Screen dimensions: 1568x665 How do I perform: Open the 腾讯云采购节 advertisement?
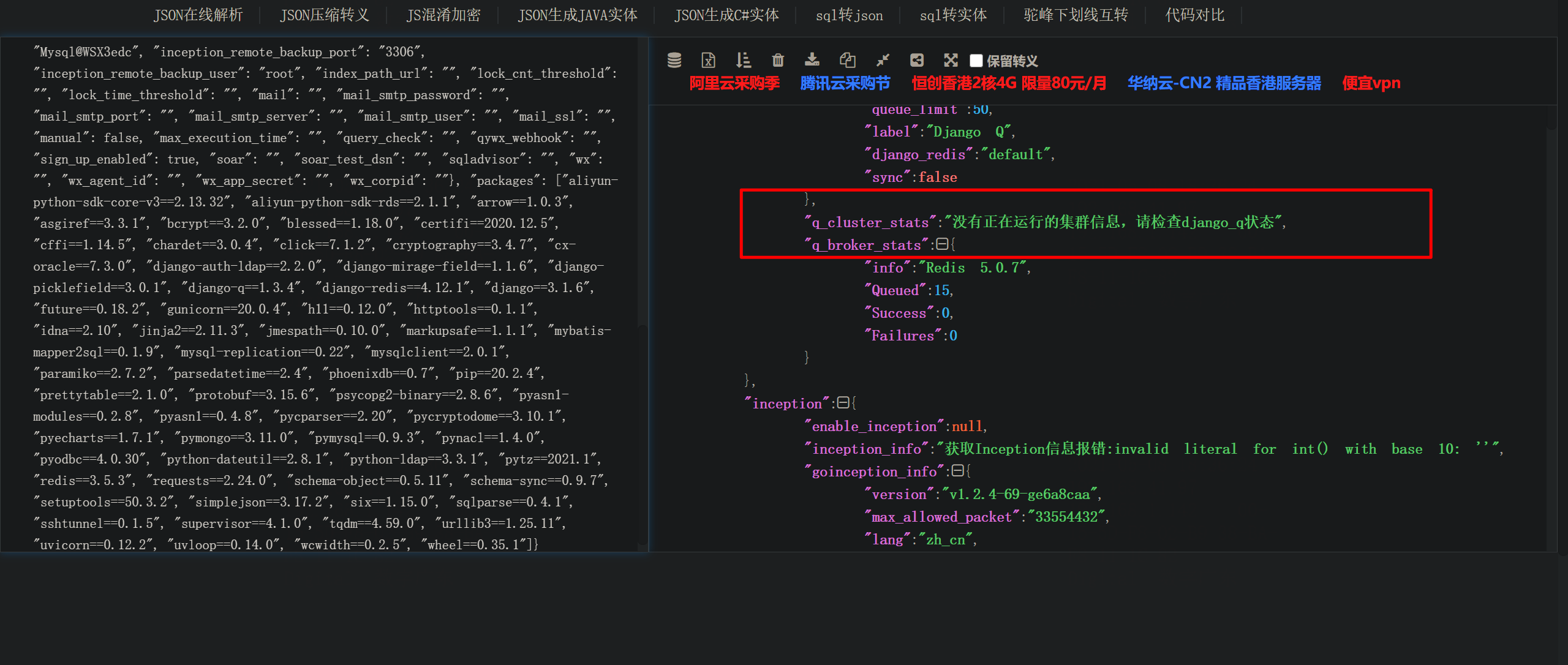click(x=845, y=83)
